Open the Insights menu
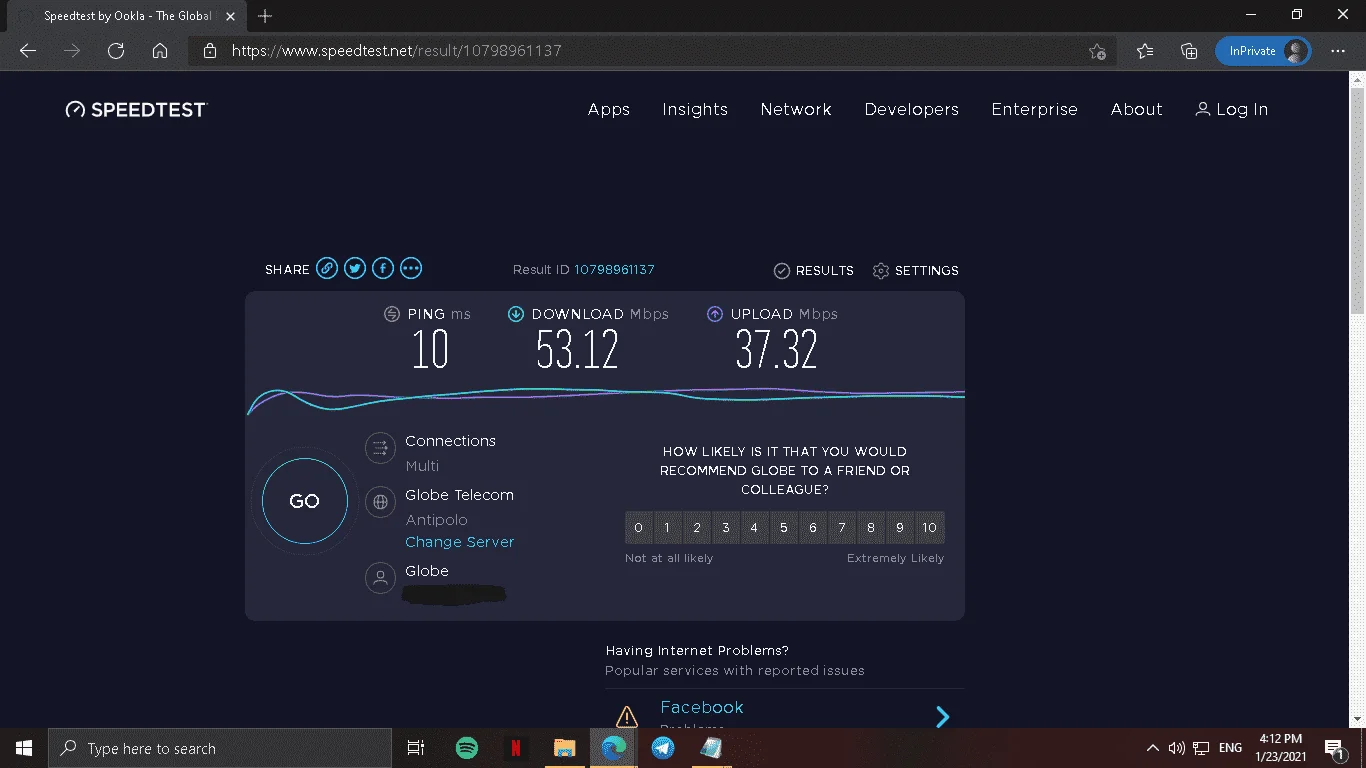 pyautogui.click(x=695, y=110)
